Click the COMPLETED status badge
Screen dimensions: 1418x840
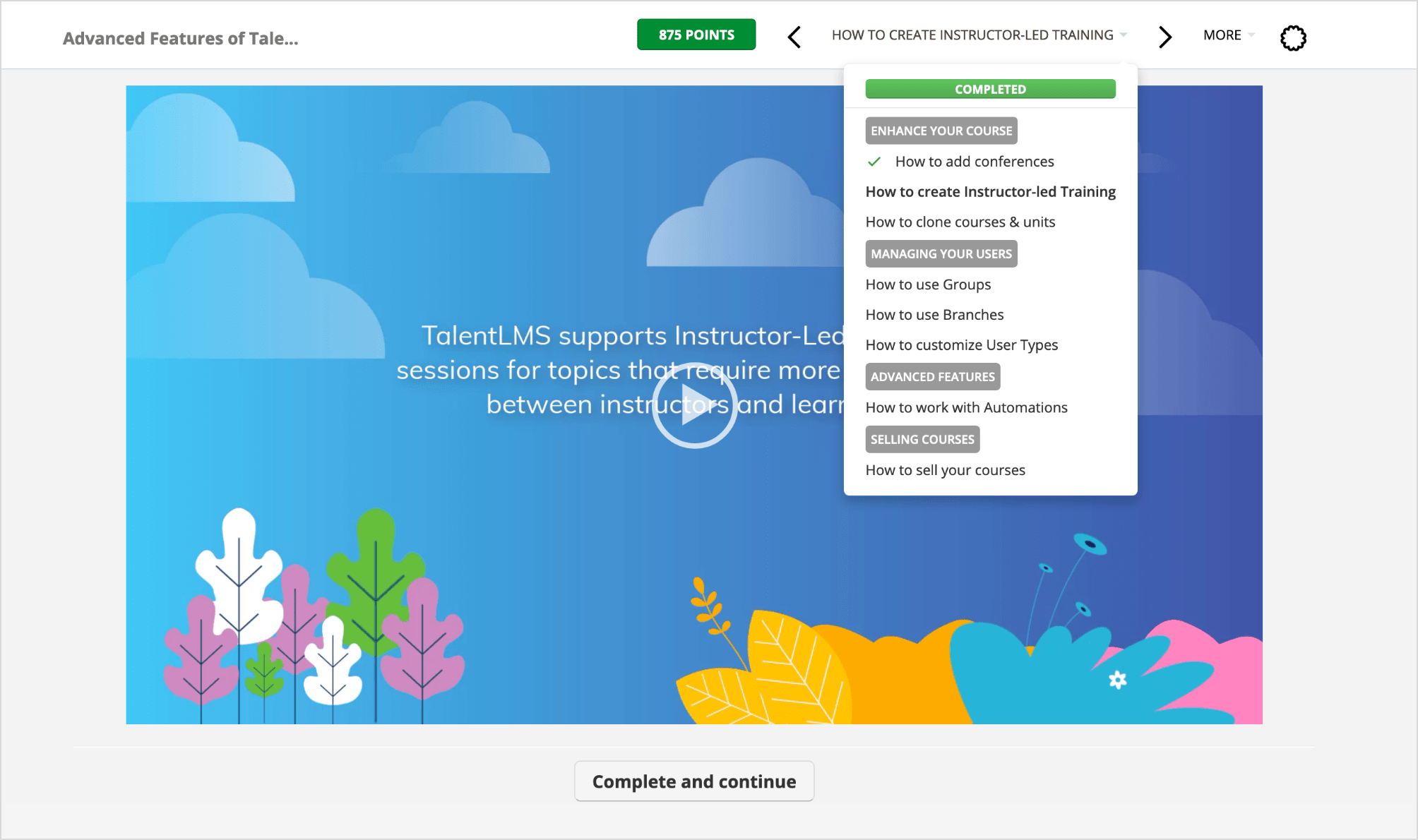pos(989,88)
